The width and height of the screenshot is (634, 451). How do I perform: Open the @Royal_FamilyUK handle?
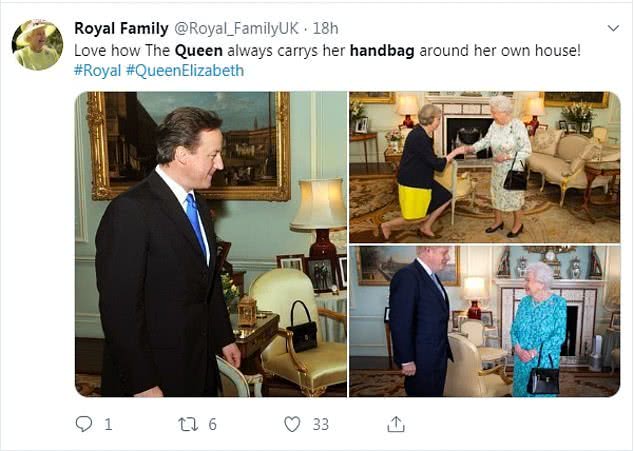pos(239,28)
